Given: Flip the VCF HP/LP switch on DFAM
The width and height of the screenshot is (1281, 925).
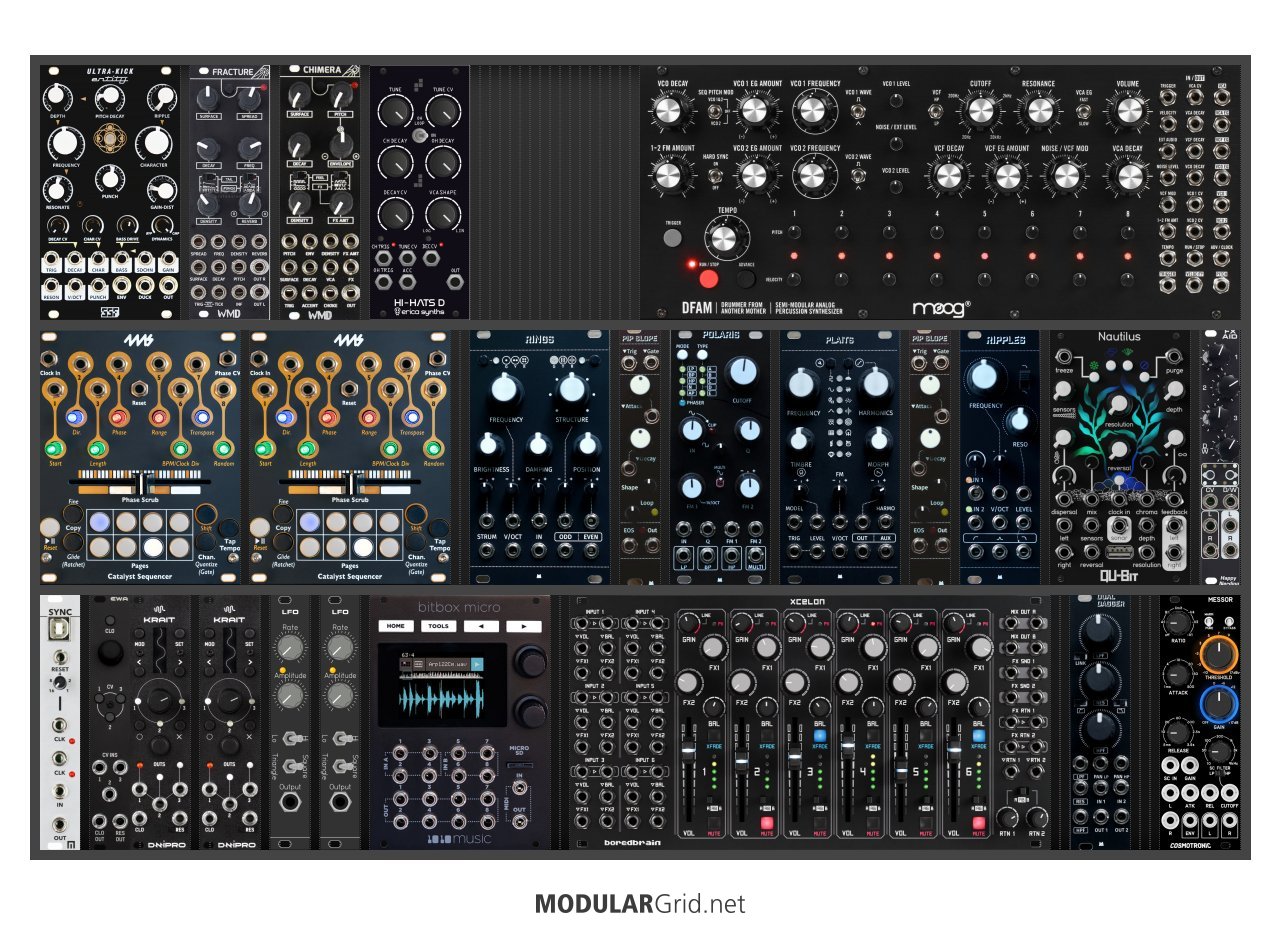Looking at the screenshot, I should coord(936,110).
